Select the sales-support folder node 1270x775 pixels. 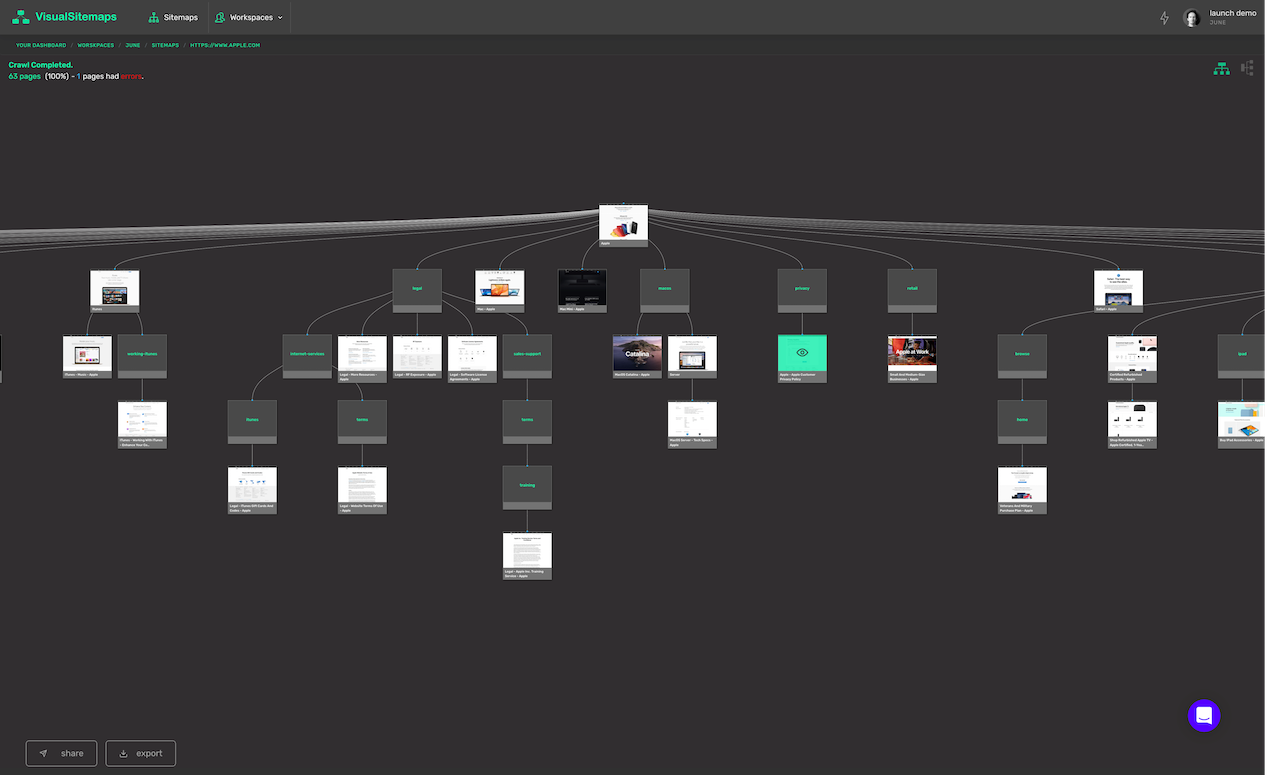click(527, 357)
